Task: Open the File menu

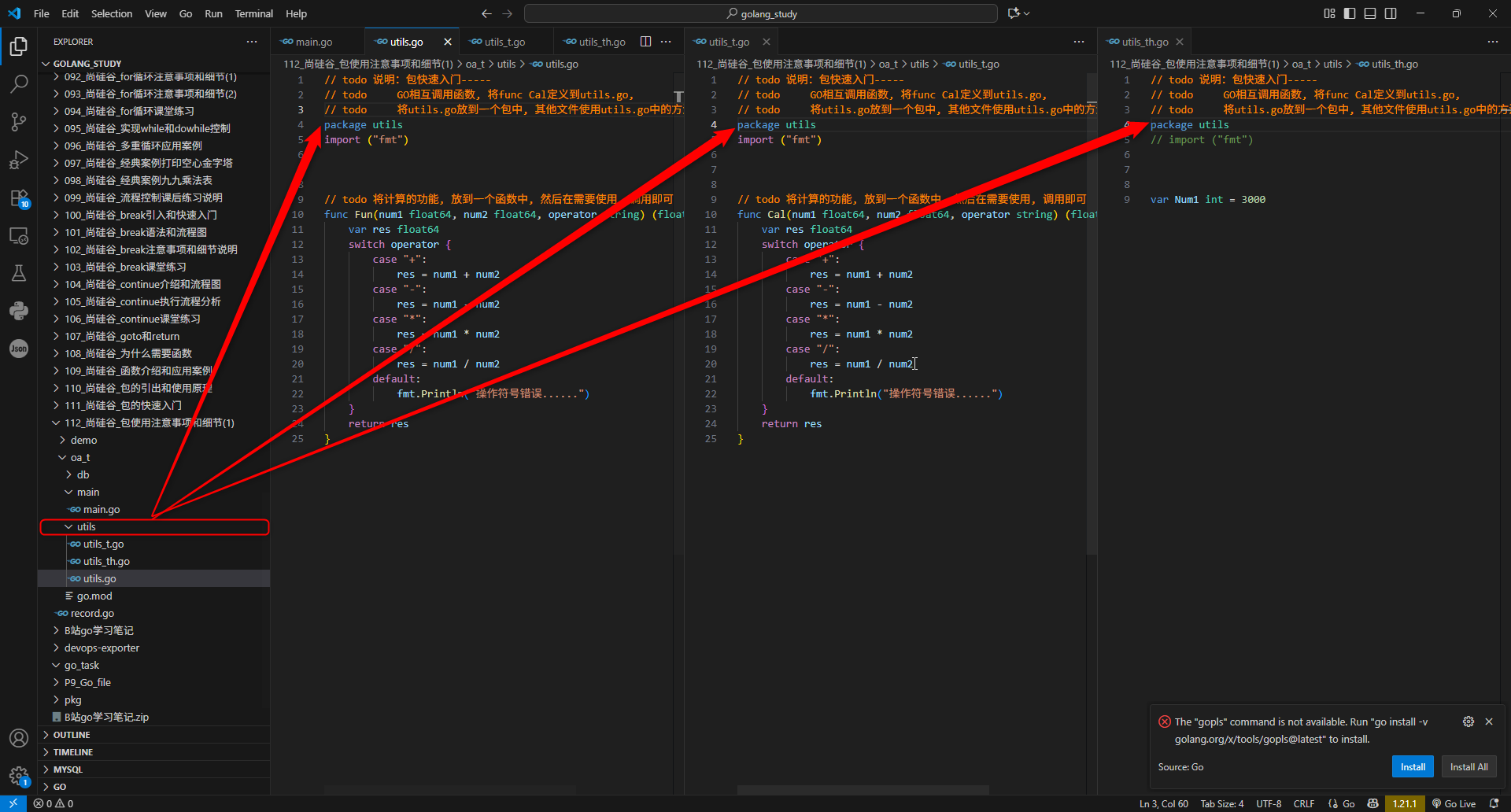Action: tap(42, 13)
